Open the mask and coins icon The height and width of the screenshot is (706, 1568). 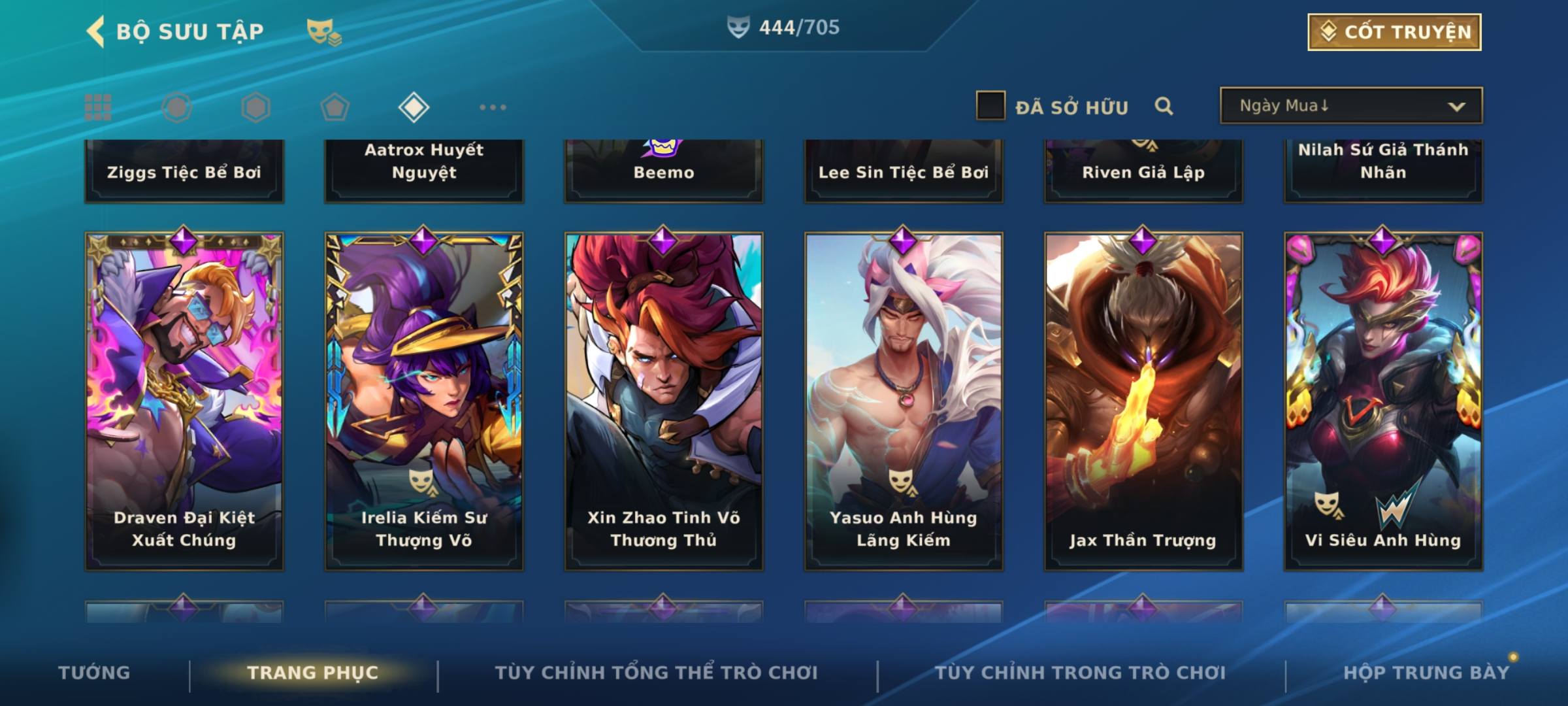(x=324, y=31)
